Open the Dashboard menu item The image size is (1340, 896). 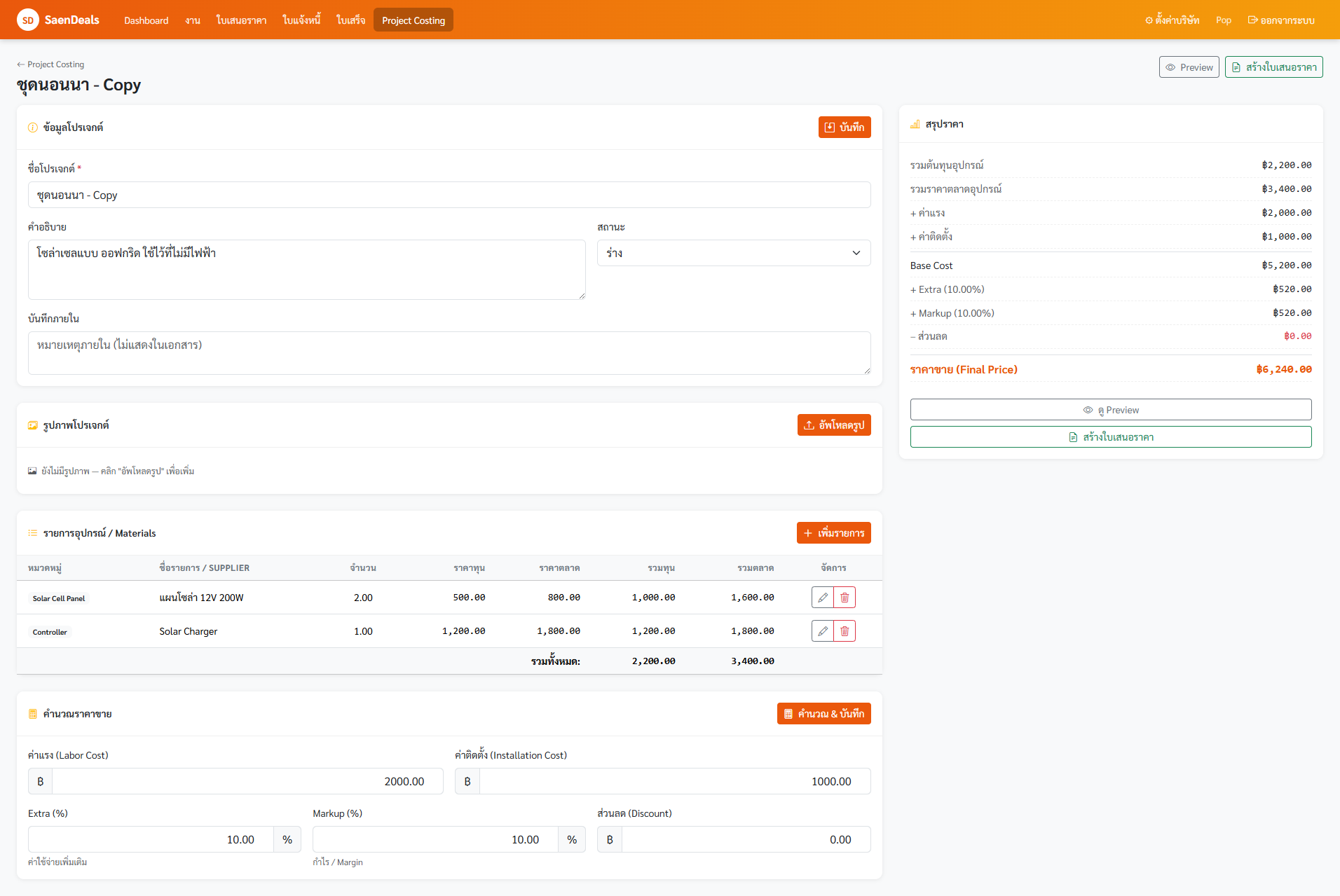(146, 20)
